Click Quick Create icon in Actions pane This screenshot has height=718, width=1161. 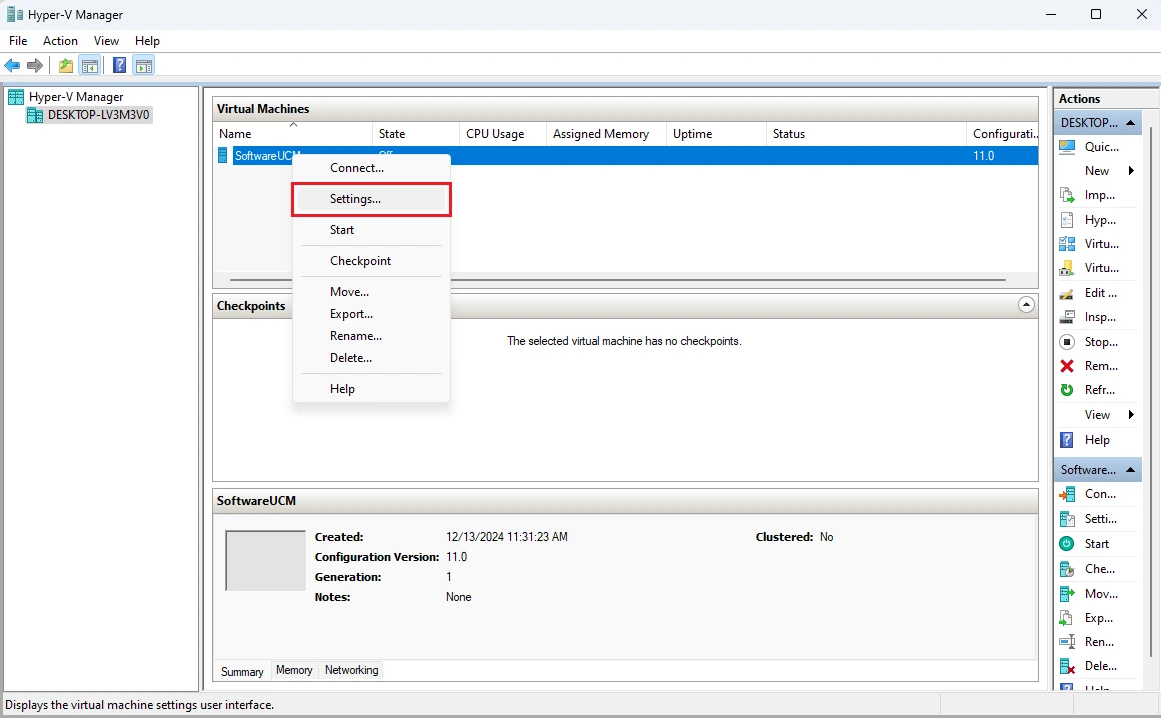pos(1067,147)
